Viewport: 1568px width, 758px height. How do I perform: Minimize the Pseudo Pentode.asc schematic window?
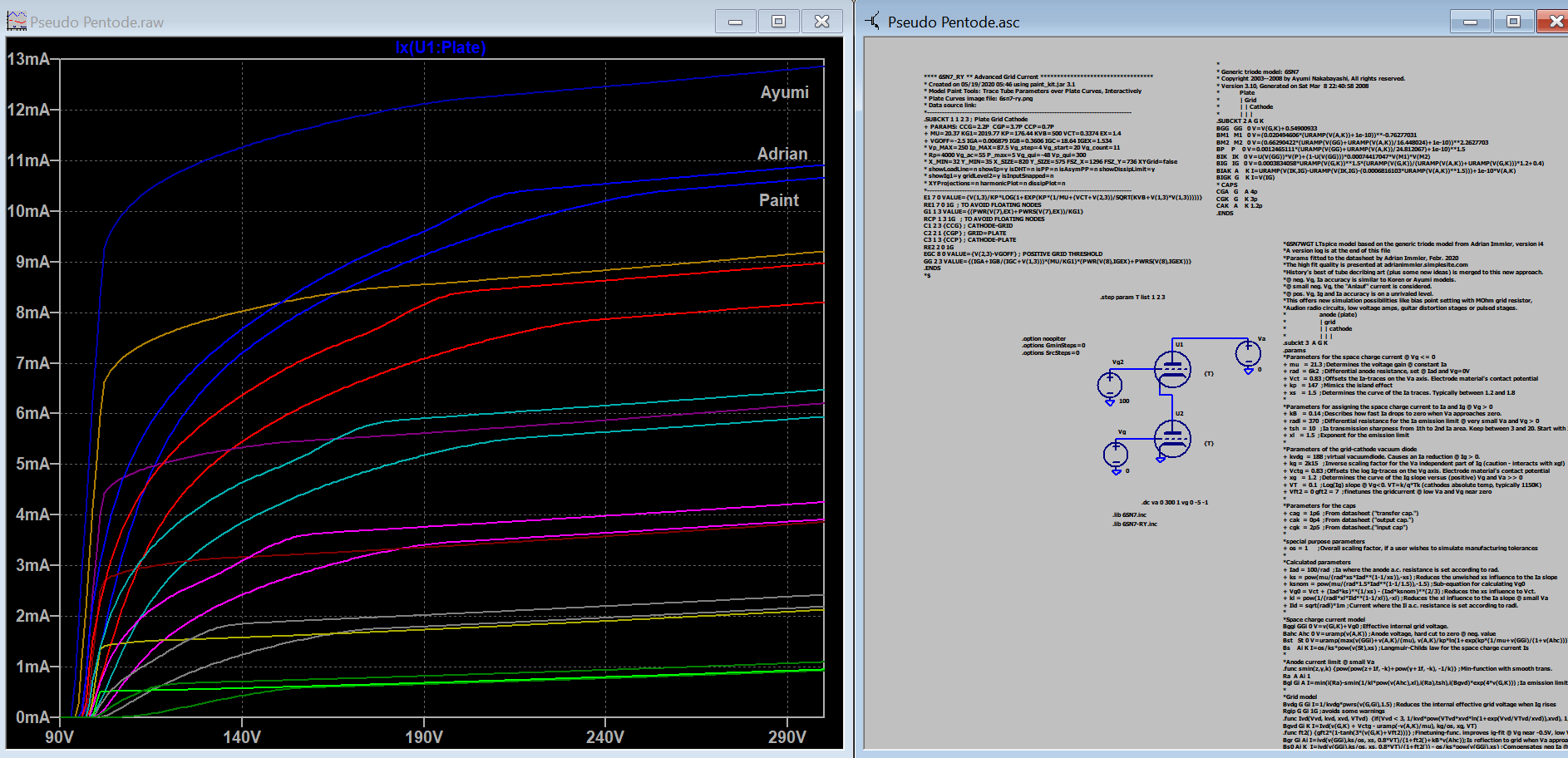pos(1471,22)
